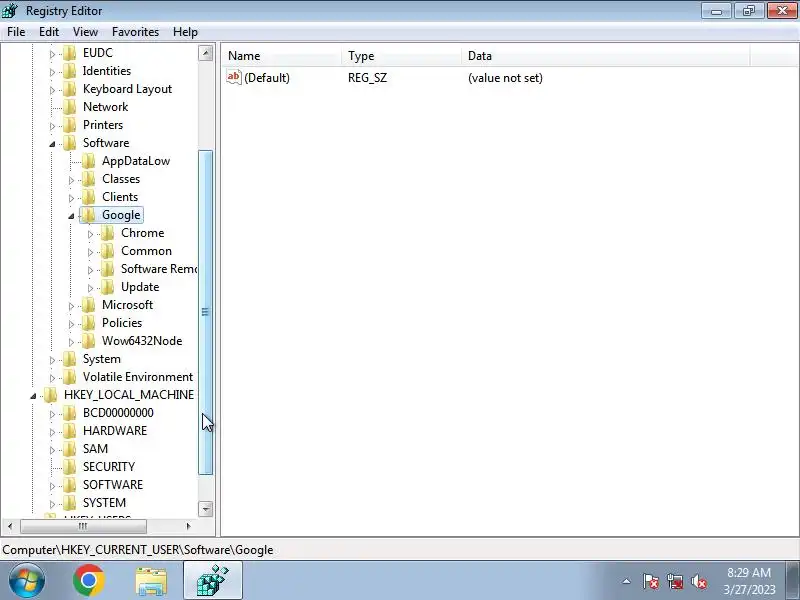Select the Common folder icon
The image size is (800, 600).
107,251
